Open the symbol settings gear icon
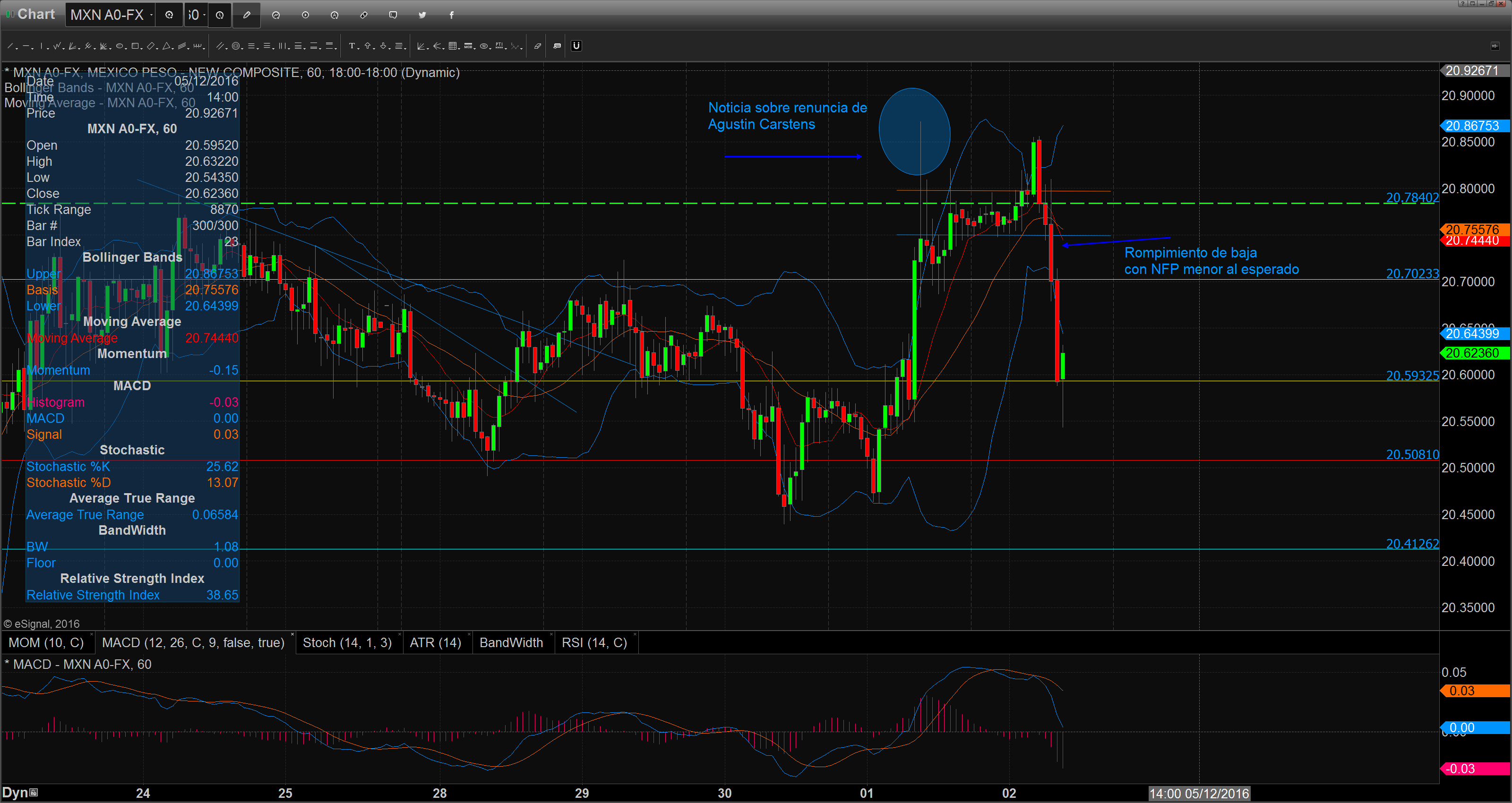Image resolution: width=1512 pixels, height=803 pixels. tap(169, 15)
